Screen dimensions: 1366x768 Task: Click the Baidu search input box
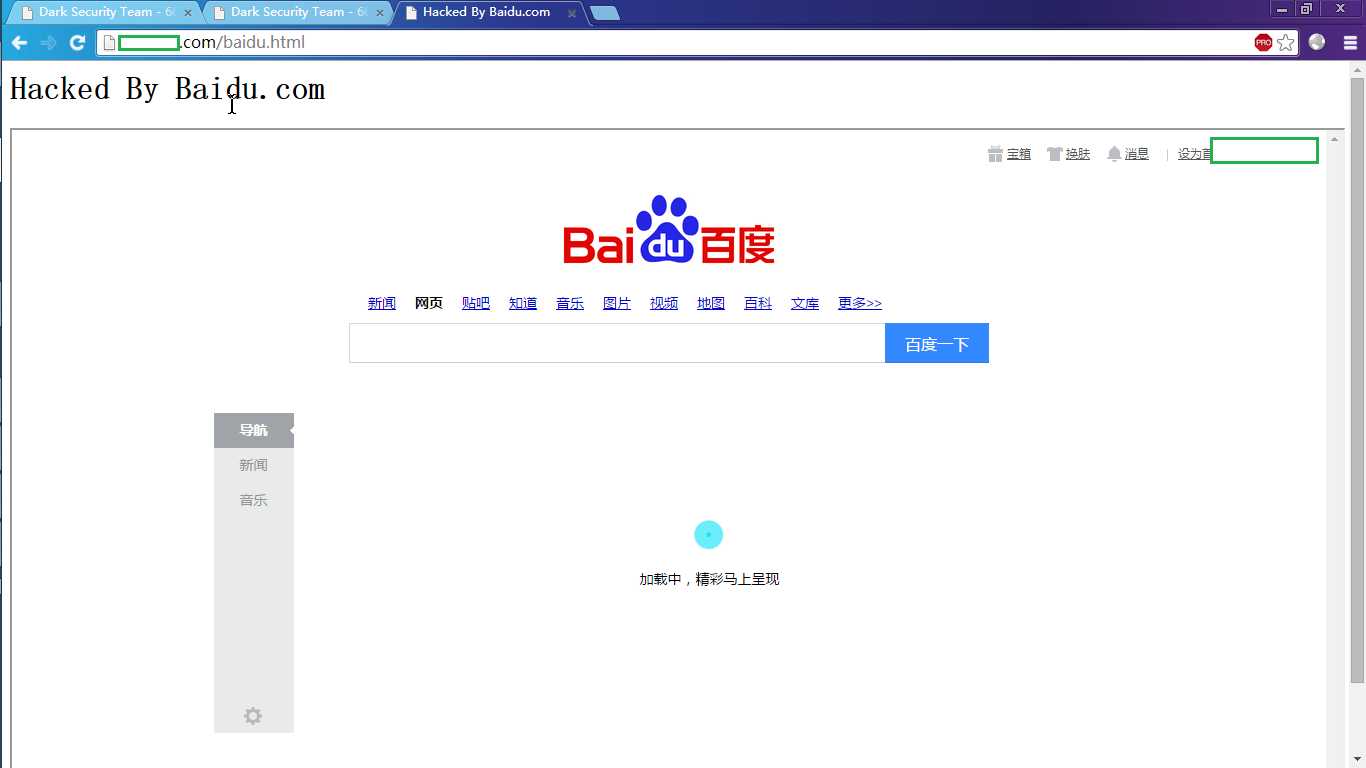(617, 343)
